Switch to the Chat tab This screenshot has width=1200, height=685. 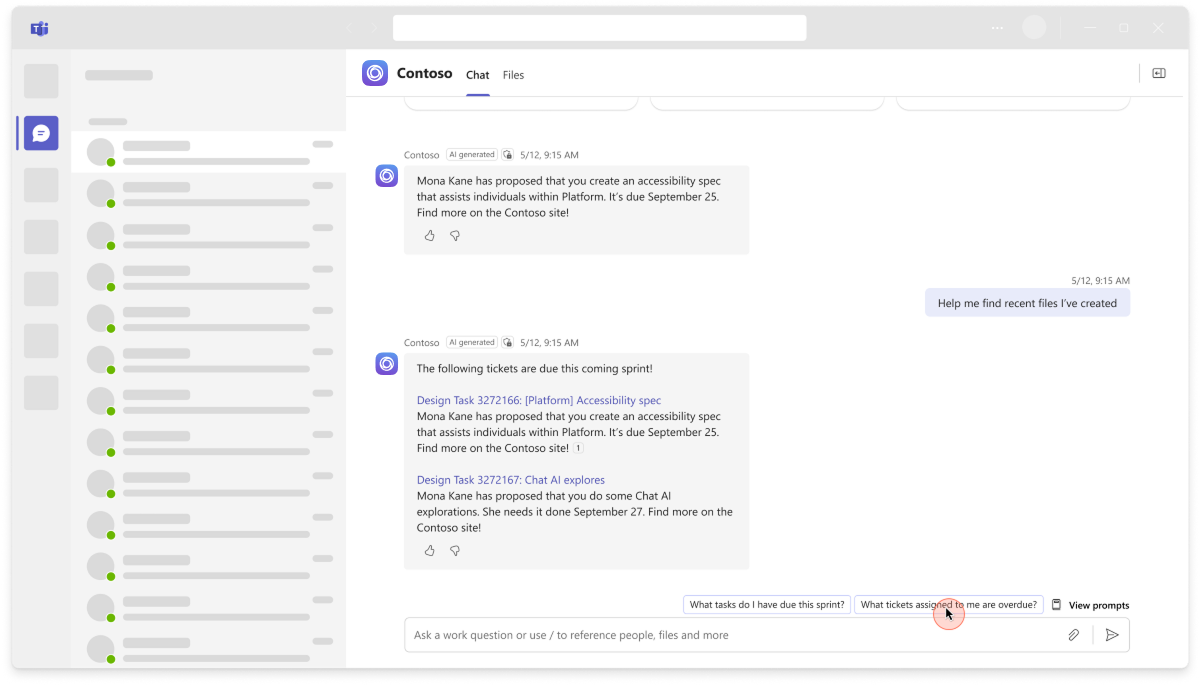click(478, 75)
